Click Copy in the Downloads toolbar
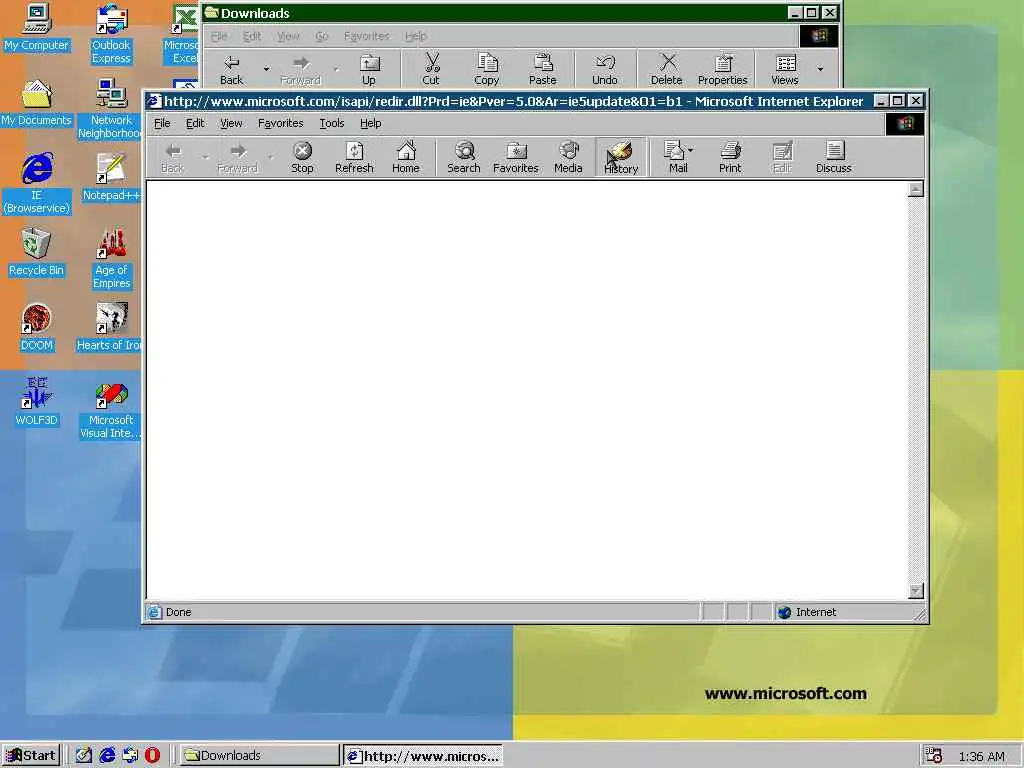The image size is (1024, 768). point(487,69)
